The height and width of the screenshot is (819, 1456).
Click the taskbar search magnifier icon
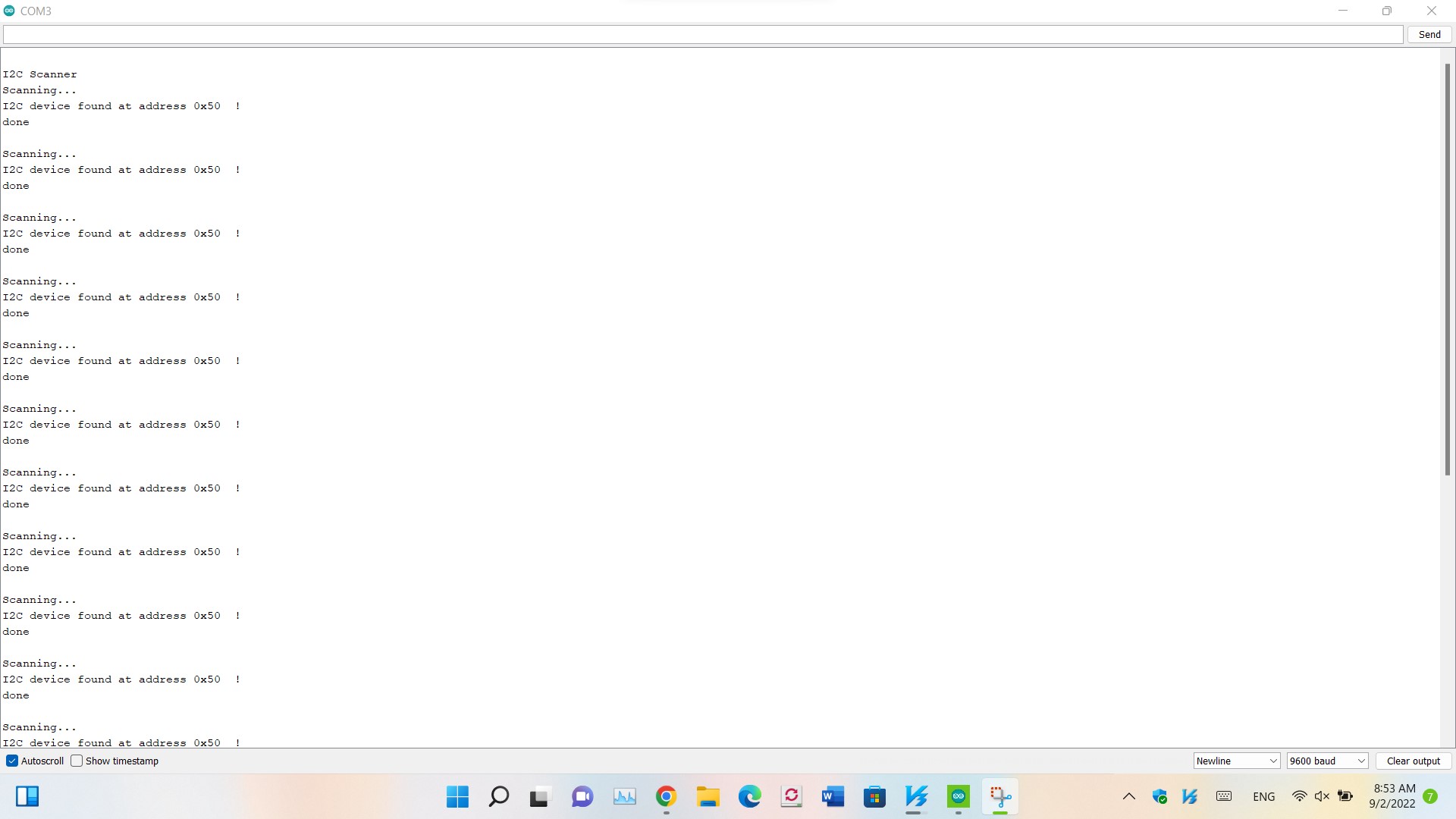[499, 796]
